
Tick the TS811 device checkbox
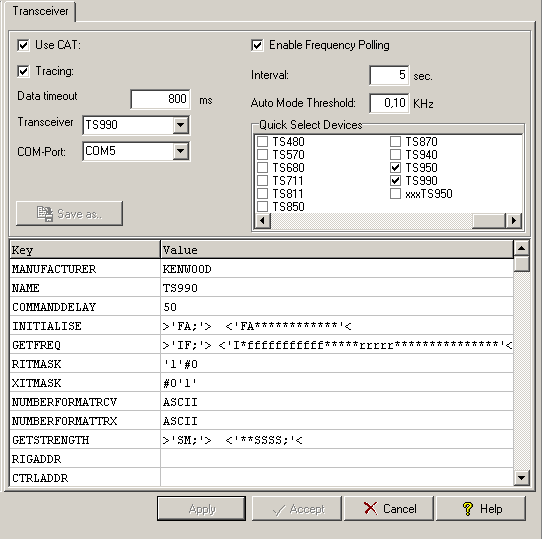(x=262, y=194)
